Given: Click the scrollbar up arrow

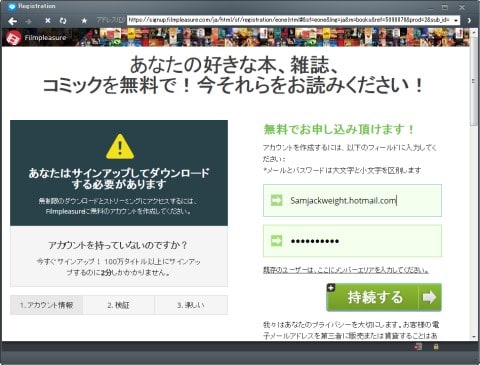Looking at the screenshot, I should tap(474, 33).
